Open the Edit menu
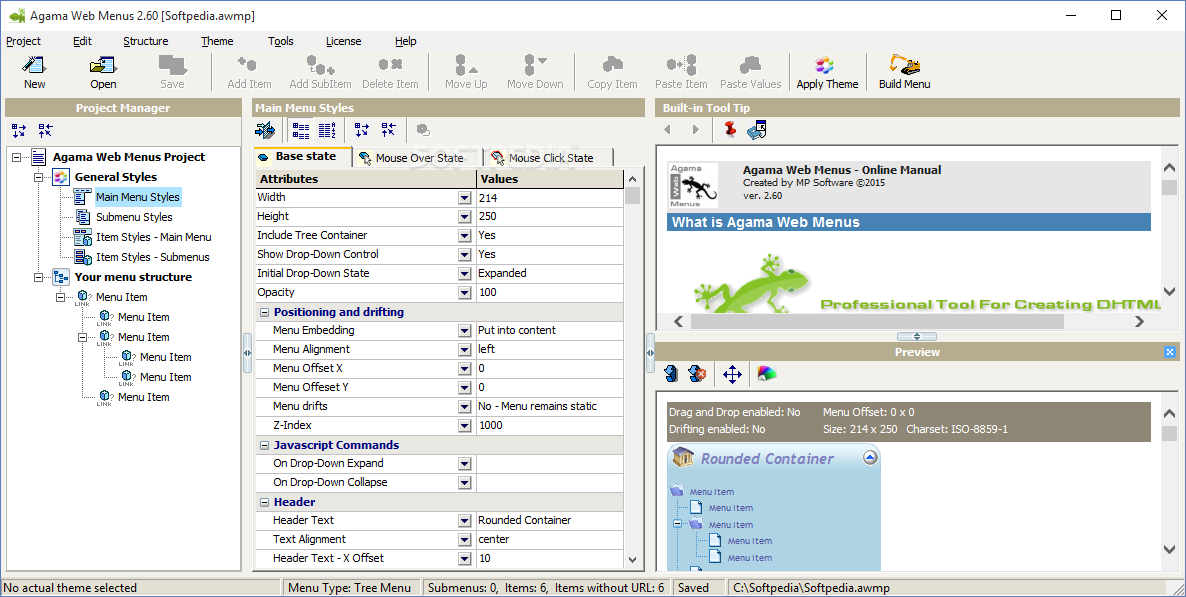 (82, 41)
